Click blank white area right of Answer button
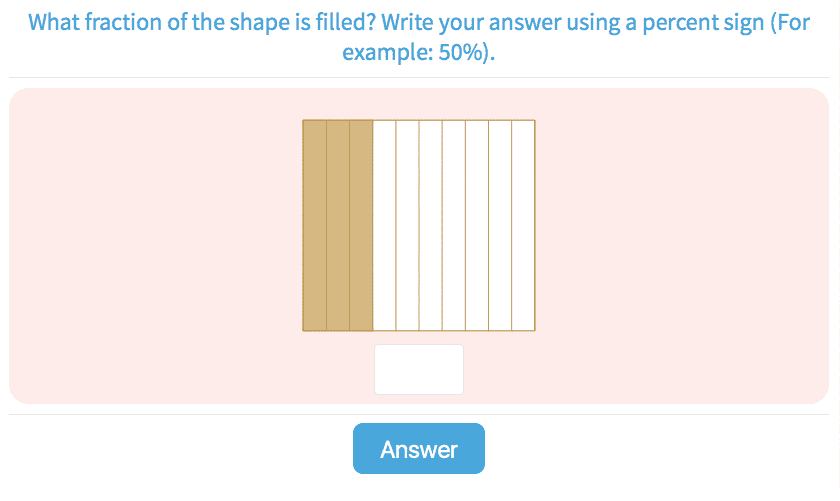 660,449
